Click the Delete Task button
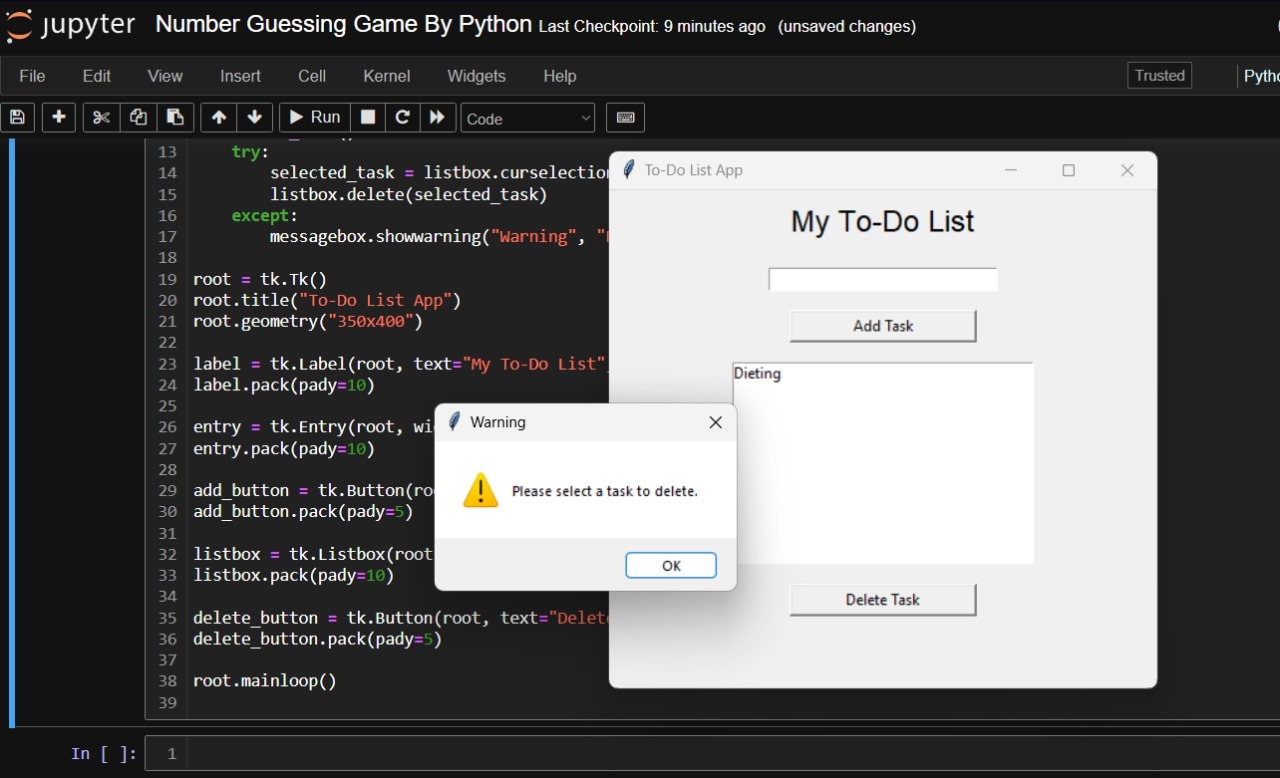 882,599
